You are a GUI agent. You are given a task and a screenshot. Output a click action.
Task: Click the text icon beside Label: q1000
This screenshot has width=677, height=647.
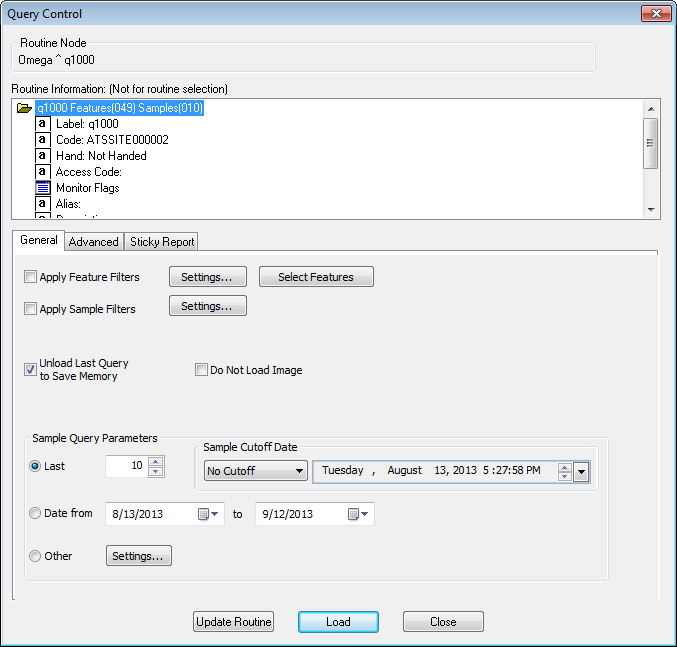click(x=43, y=124)
